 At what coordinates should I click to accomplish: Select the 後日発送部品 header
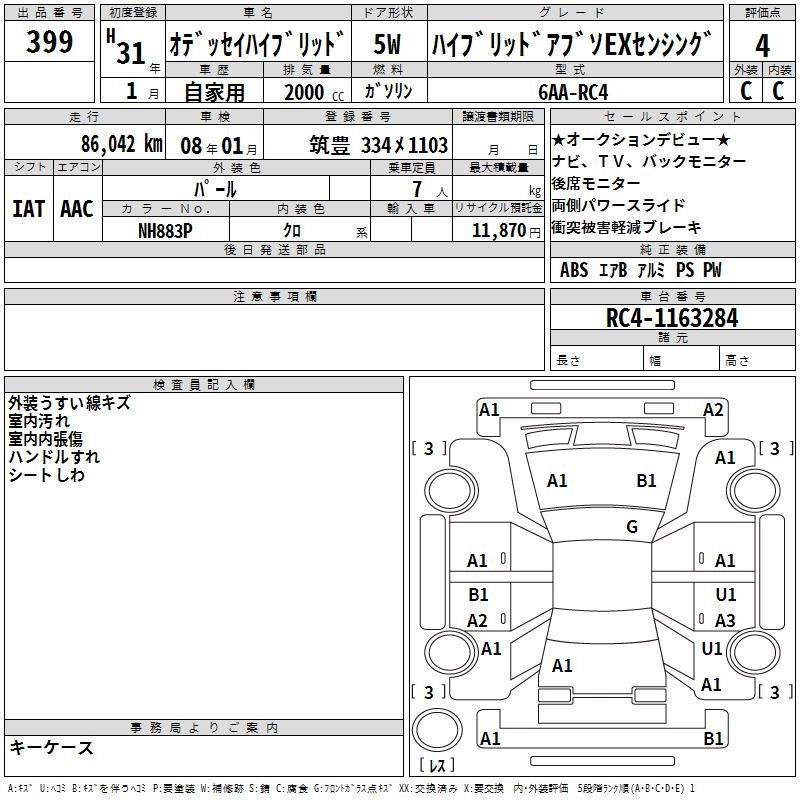[x=274, y=249]
